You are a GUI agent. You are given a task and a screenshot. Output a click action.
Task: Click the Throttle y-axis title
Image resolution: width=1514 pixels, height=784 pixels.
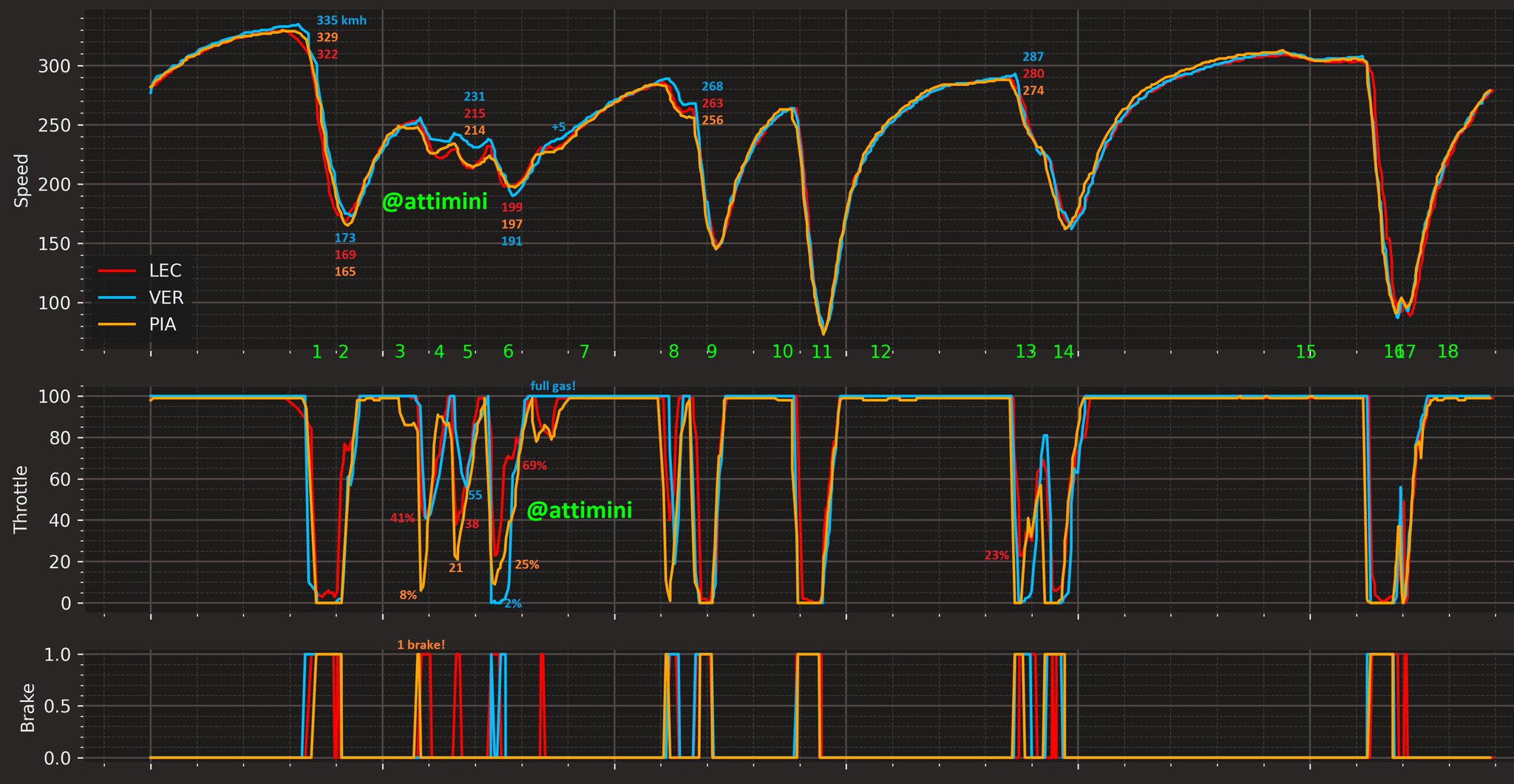[x=21, y=500]
